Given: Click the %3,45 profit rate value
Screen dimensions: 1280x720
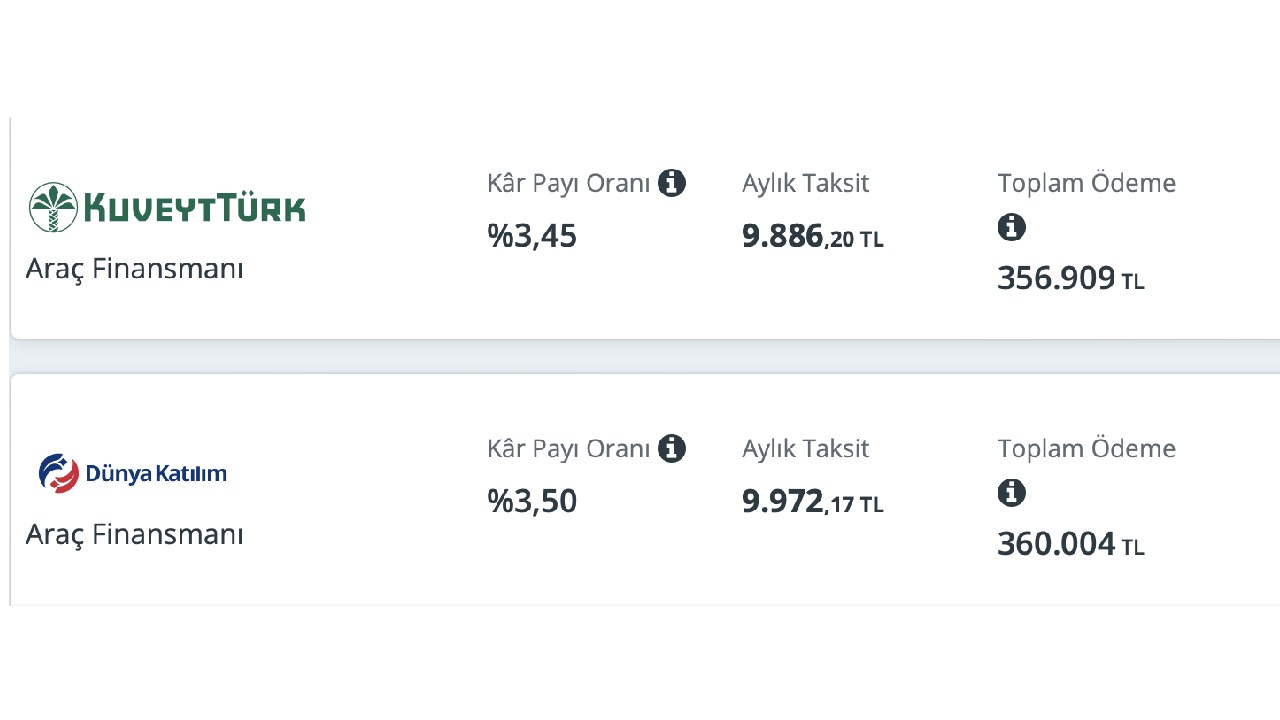Looking at the screenshot, I should coord(532,236).
